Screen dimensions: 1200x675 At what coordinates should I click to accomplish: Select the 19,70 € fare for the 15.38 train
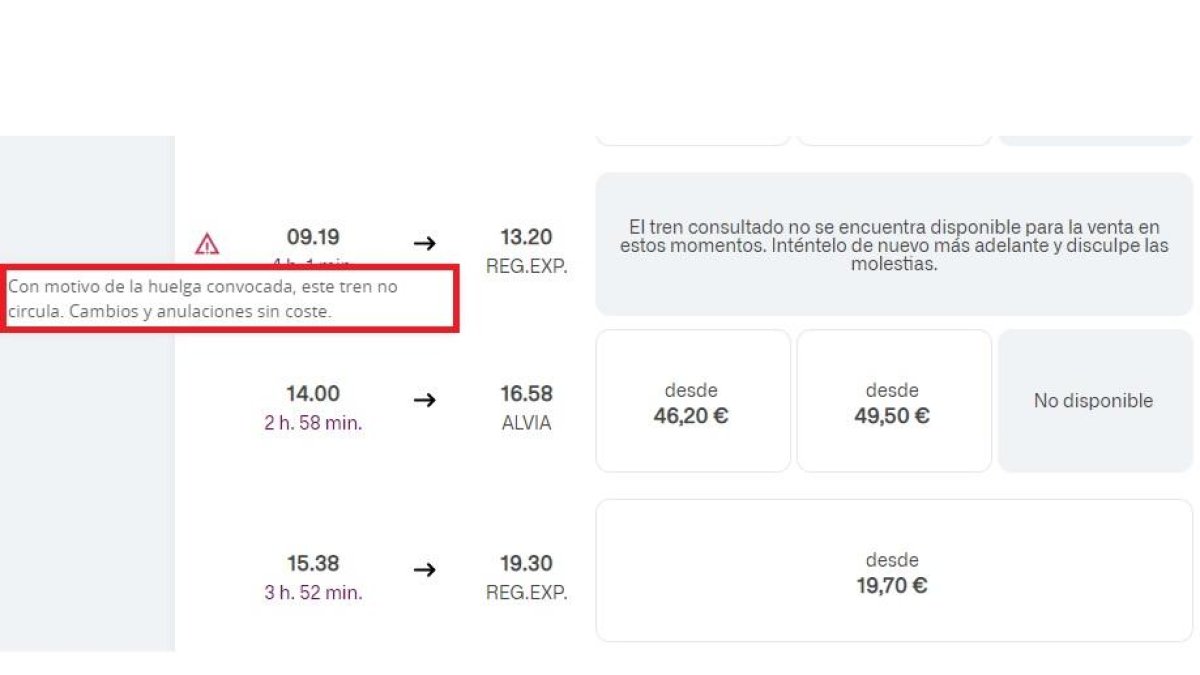tap(894, 569)
